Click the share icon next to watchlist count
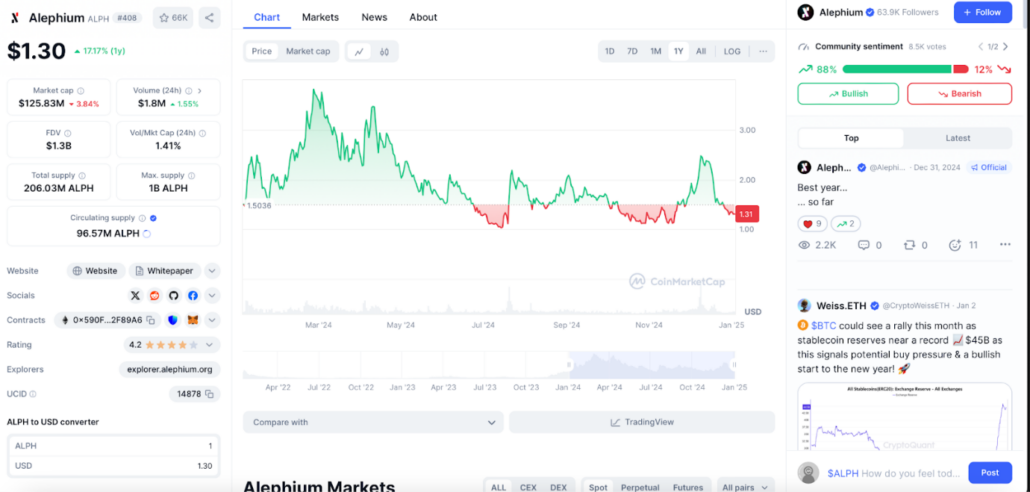The height and width of the screenshot is (492, 1030). click(x=209, y=17)
